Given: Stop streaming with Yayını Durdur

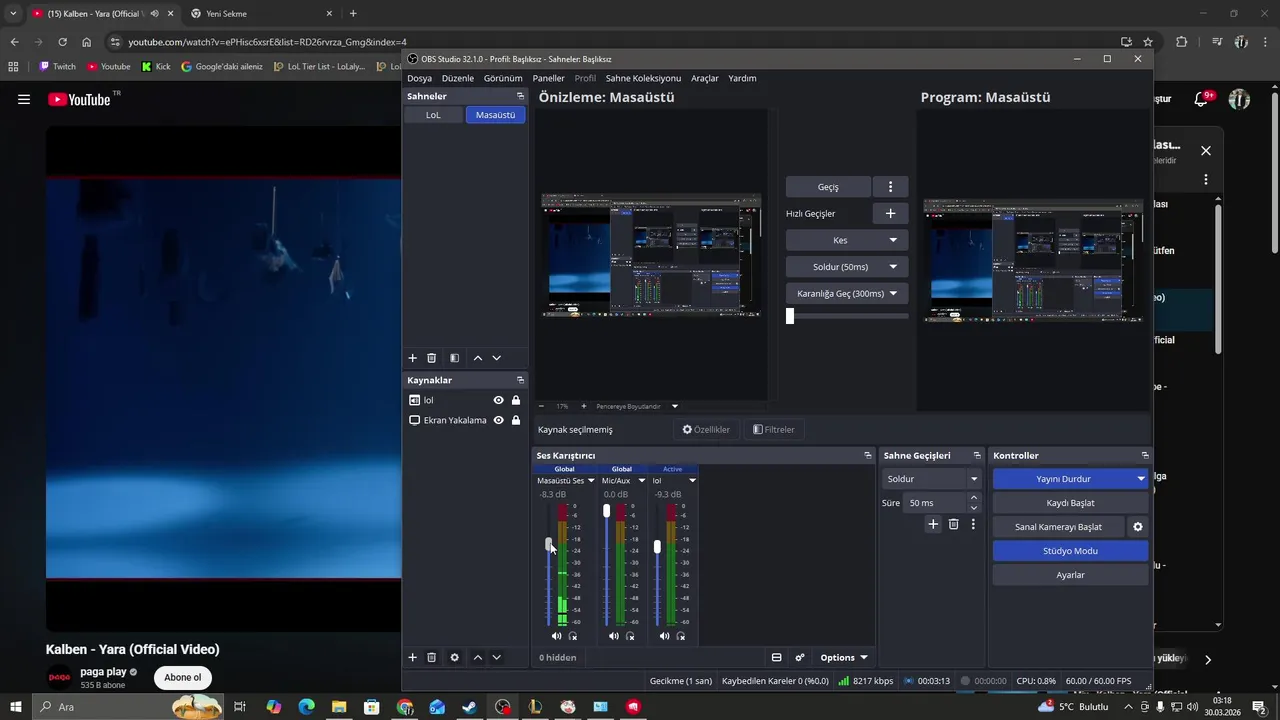Looking at the screenshot, I should click(x=1063, y=479).
